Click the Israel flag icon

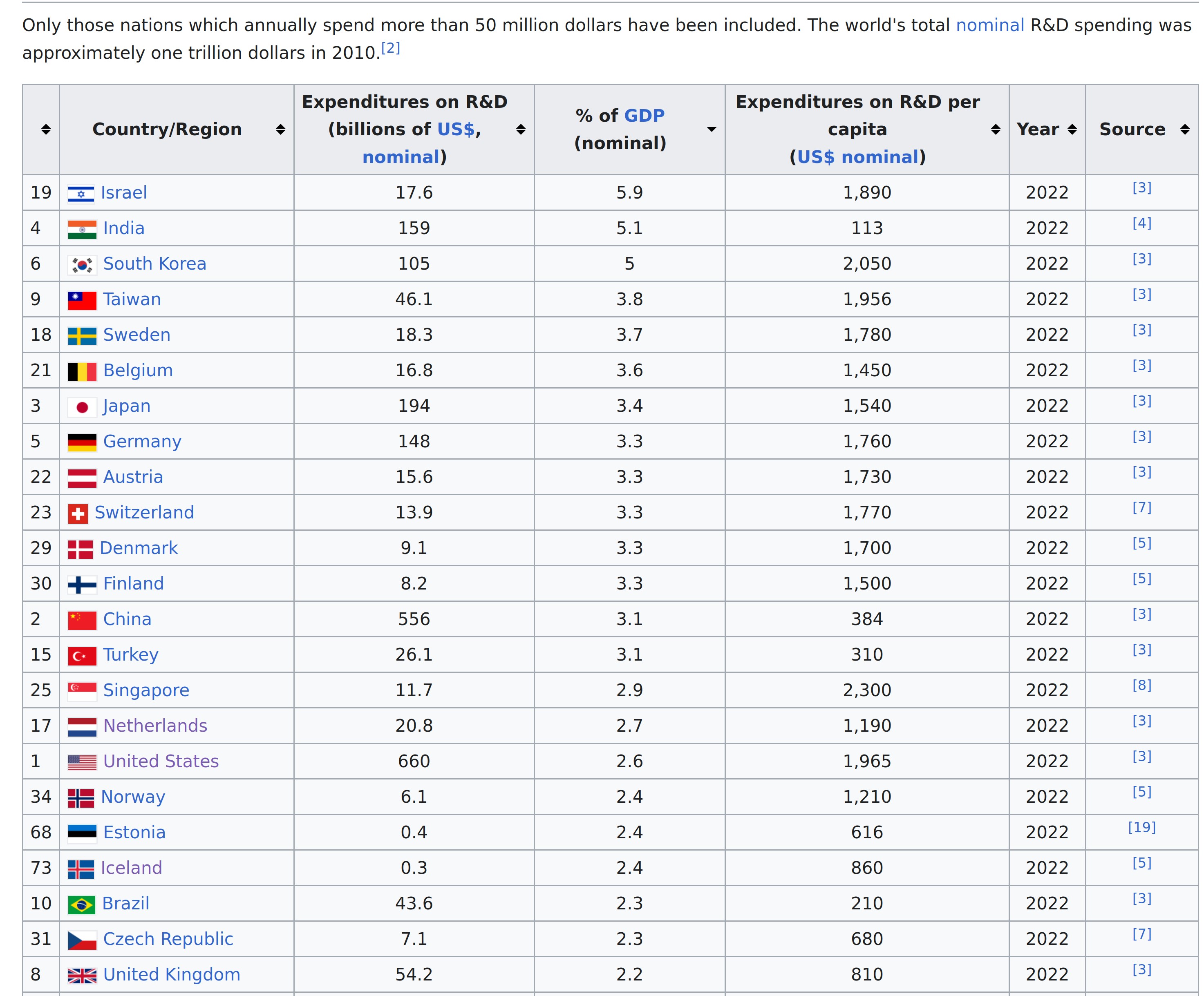[81, 194]
